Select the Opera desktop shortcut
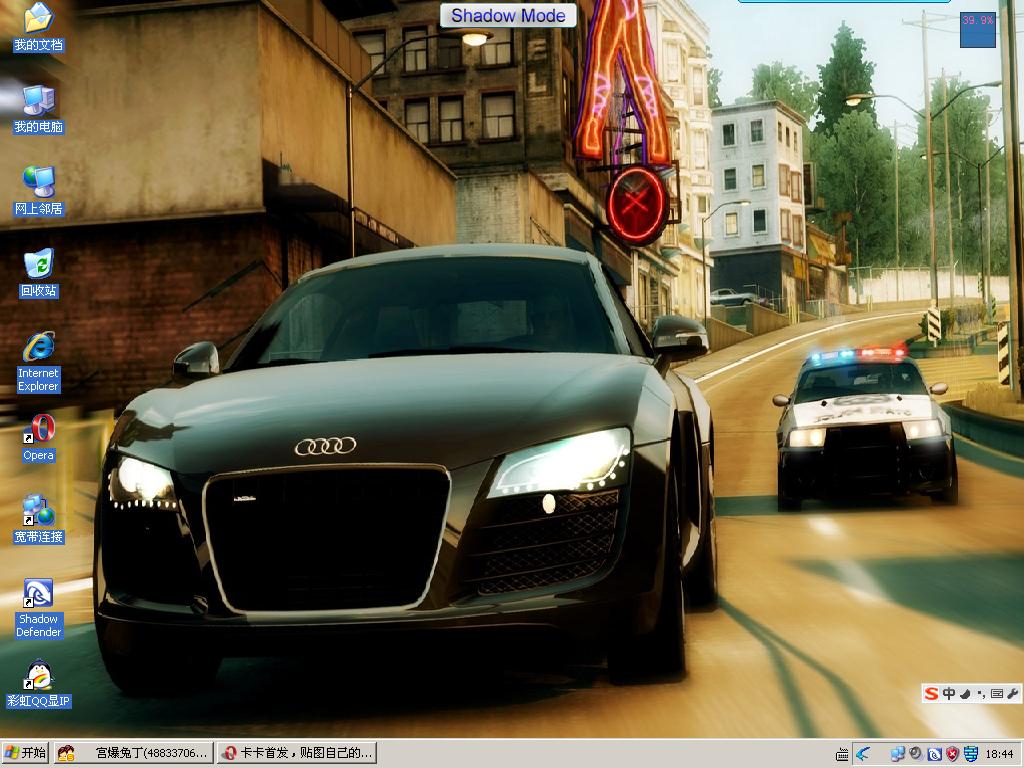 click(39, 438)
